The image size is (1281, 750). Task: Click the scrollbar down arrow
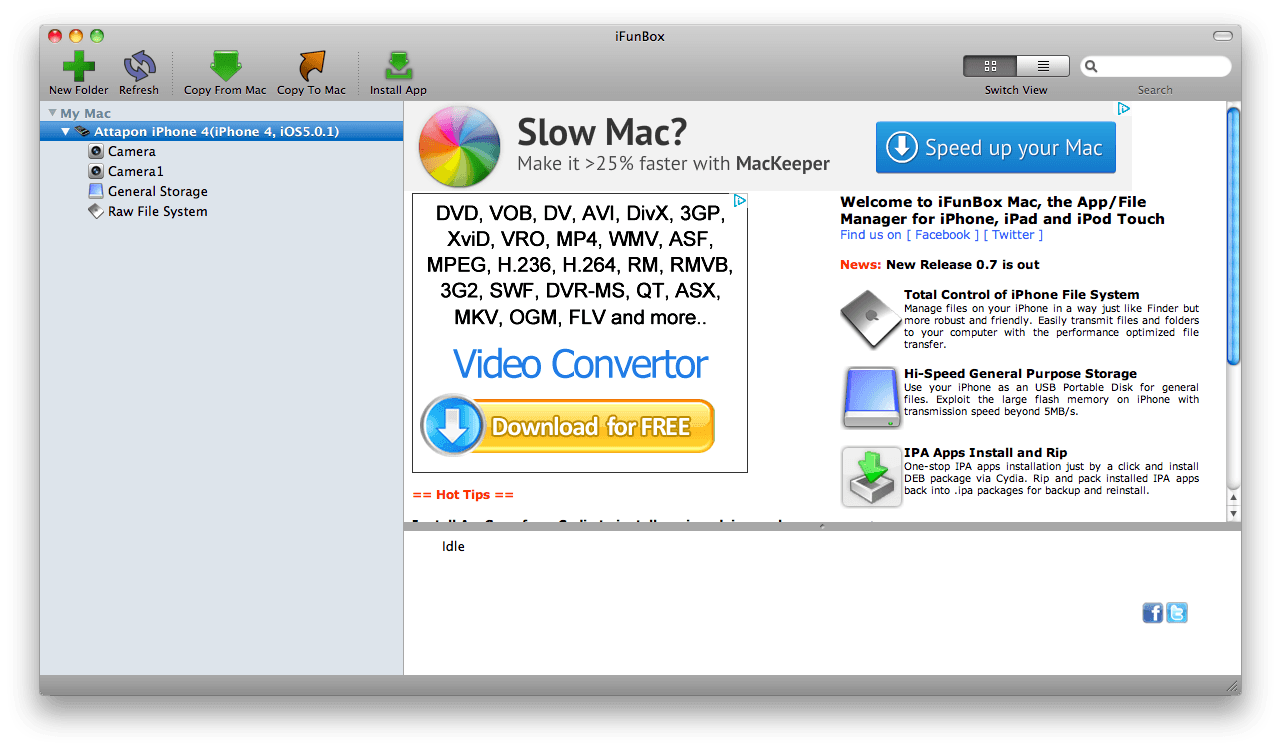pos(1234,514)
